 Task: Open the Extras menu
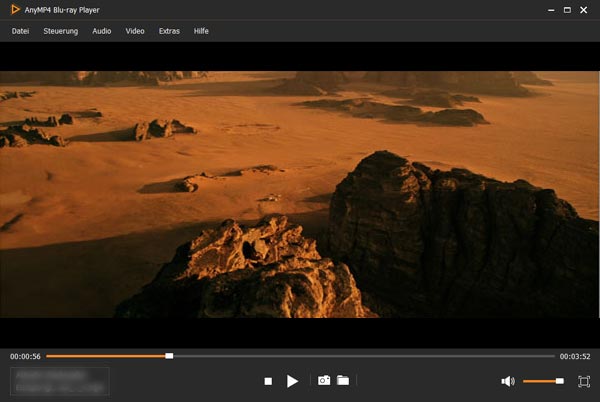point(169,31)
